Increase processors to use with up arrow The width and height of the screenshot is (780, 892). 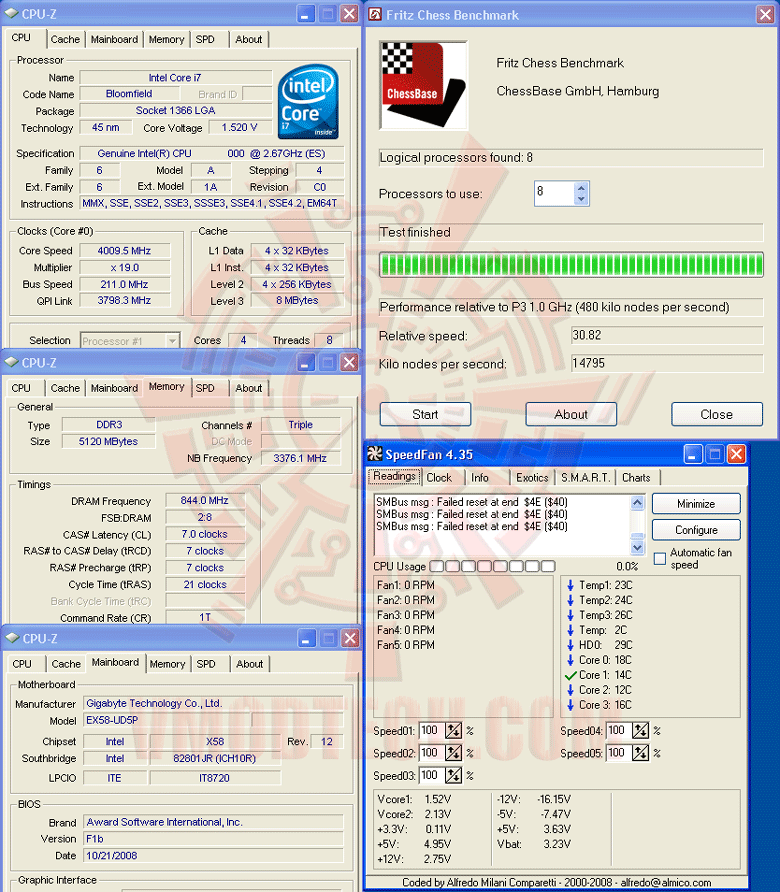581,188
